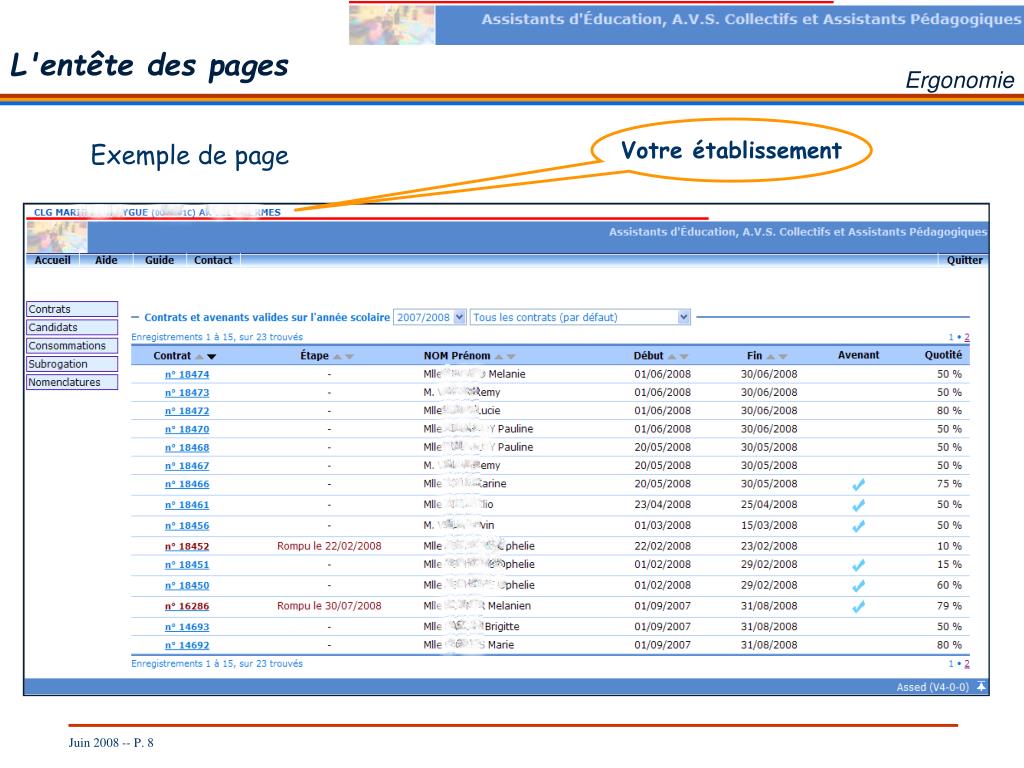Open contract n° 18451
Screen dimensions: 1024x768
coord(187,565)
